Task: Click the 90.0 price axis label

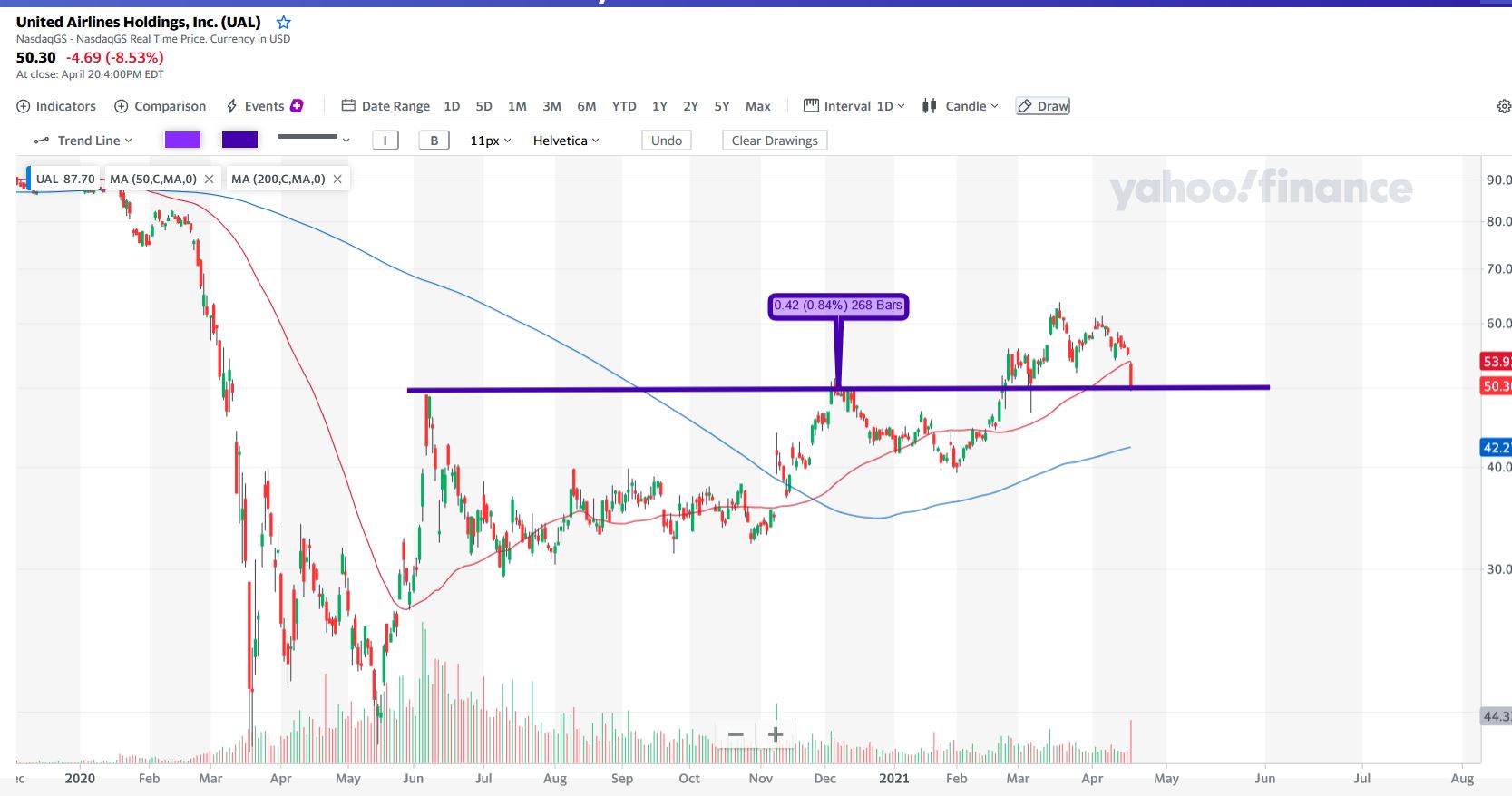Action: click(x=1498, y=180)
